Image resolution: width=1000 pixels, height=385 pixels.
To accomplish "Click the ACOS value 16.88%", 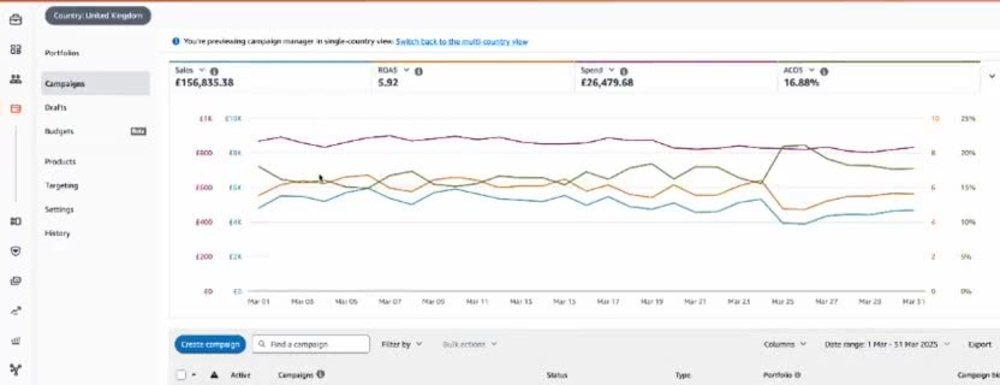I will click(x=802, y=82).
